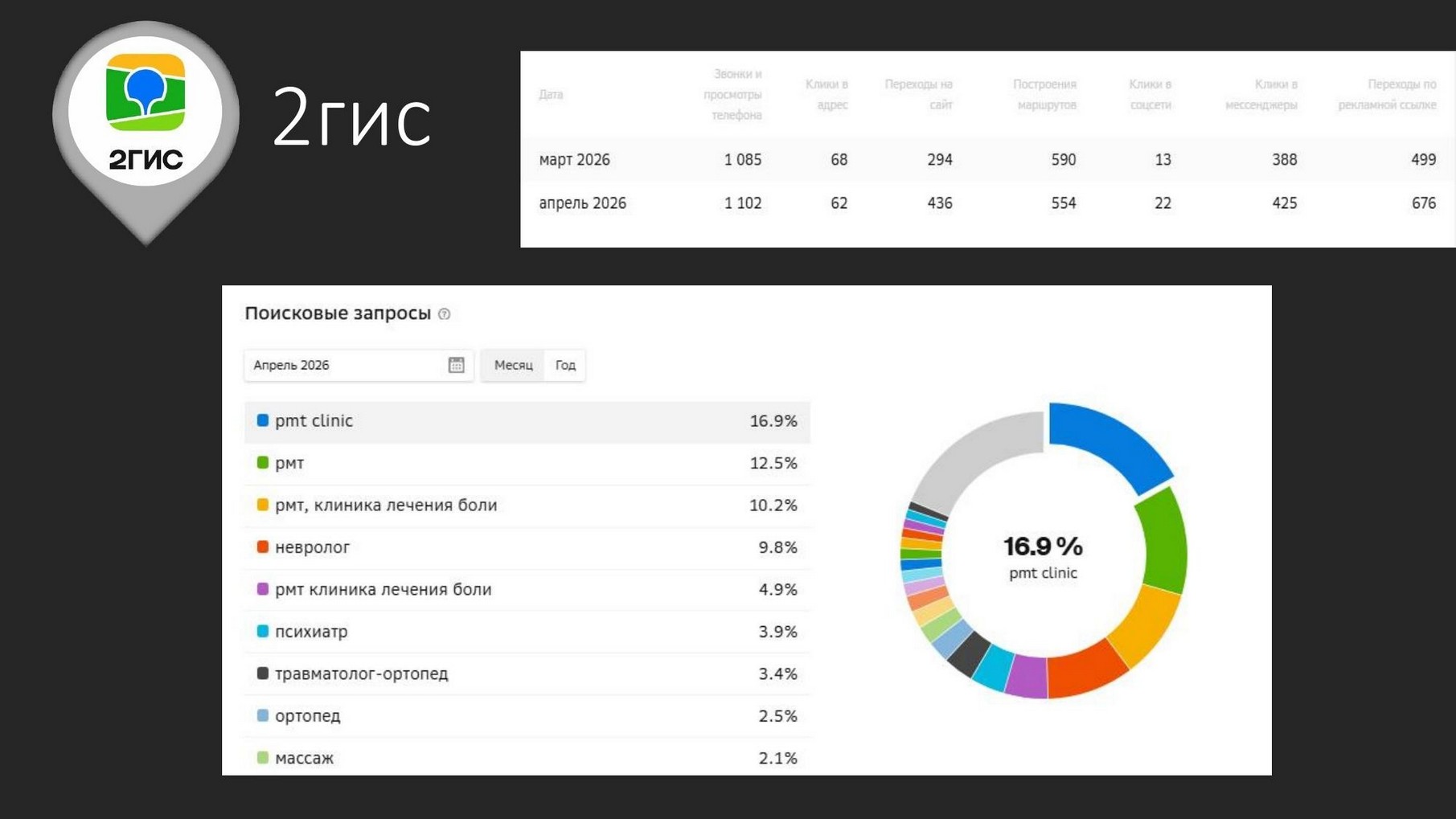Click the 1 085 calls value for март 2026
Viewport: 1456px width, 819px height.
pos(742,160)
